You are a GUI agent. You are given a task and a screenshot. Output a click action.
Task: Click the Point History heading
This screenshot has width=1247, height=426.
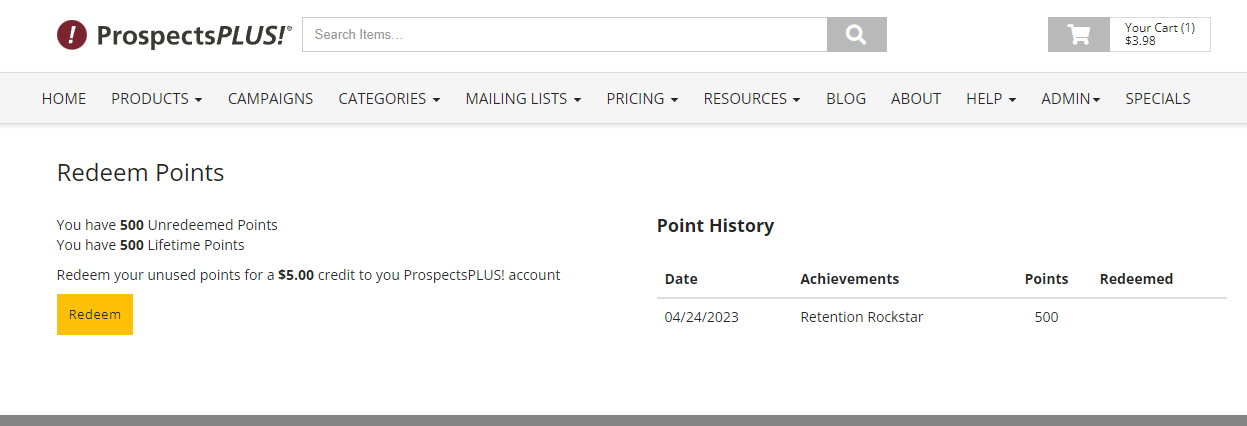[x=715, y=226]
